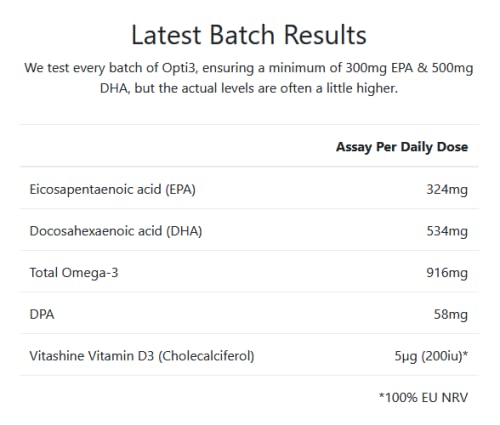Screen dimensions: 500x425
Task: Select Docosahexaenoic acid (DHA) row label
Action: coord(116,231)
